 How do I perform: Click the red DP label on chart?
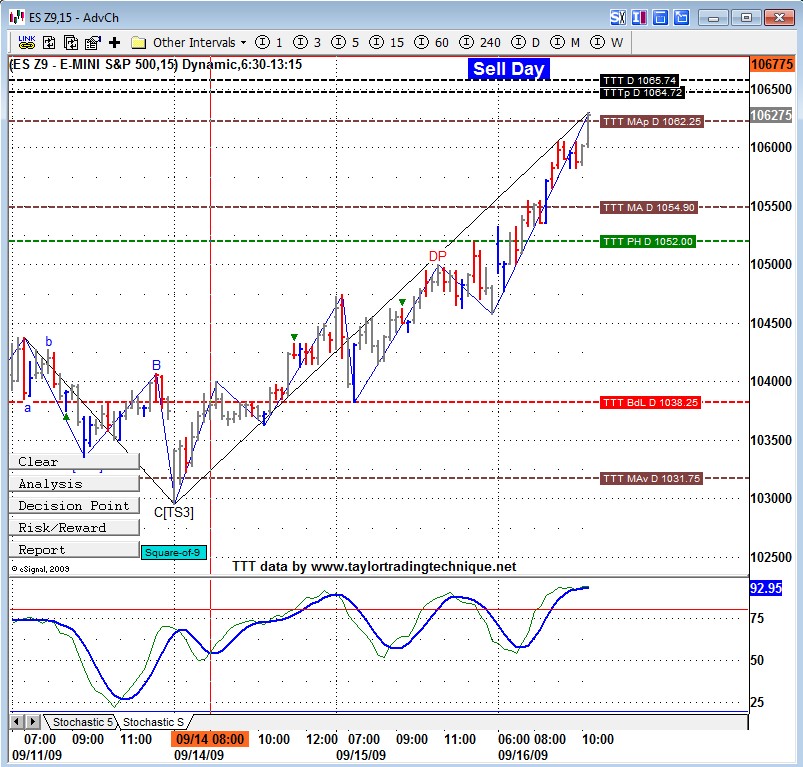point(437,256)
